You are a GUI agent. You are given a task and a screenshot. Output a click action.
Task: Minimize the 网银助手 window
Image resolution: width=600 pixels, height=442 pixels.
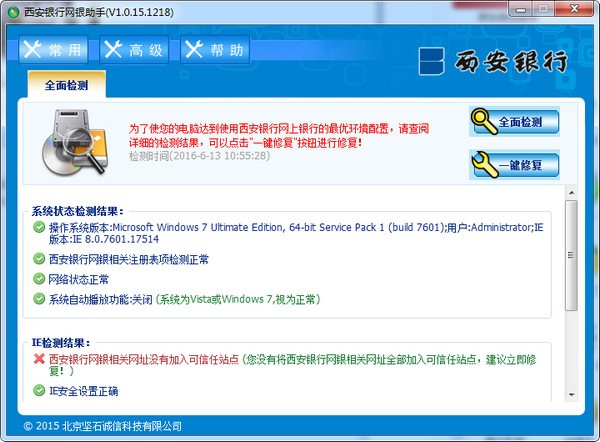[x=520, y=9]
